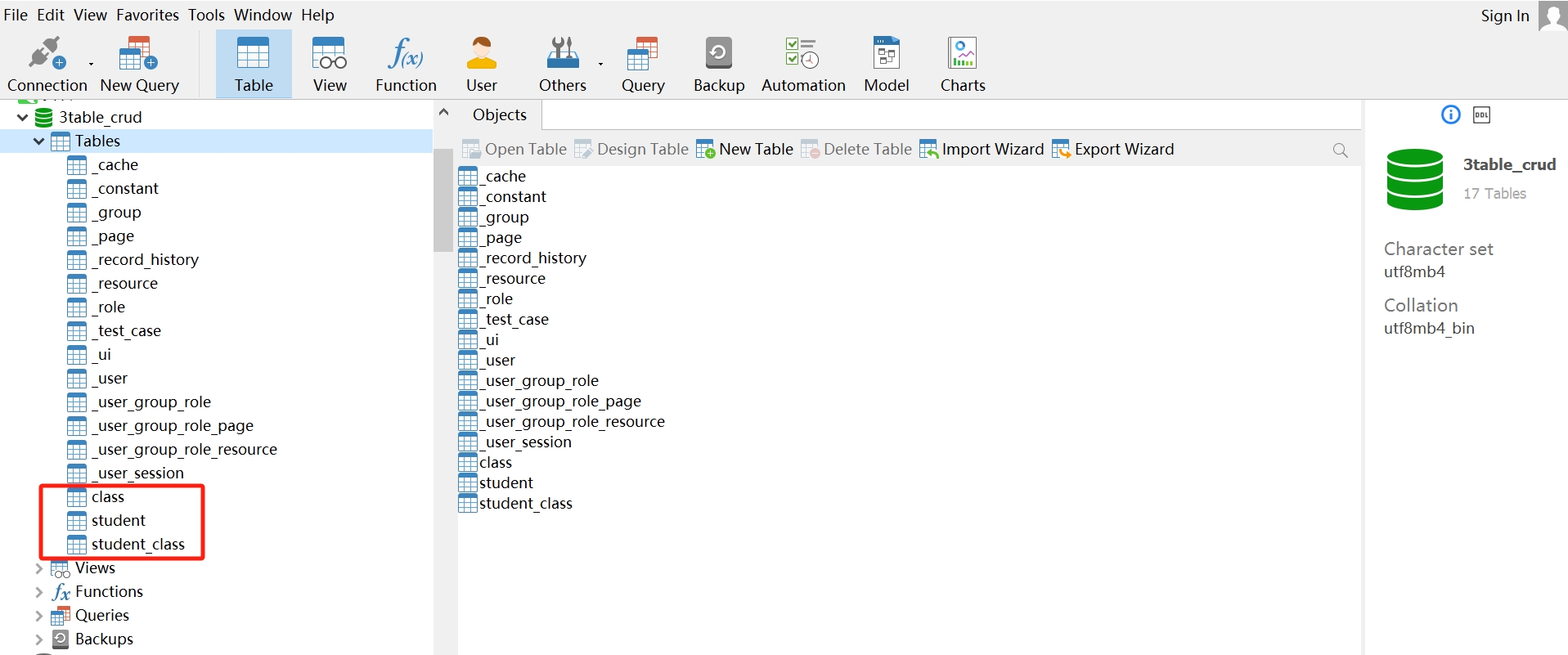Show the DDL panel icon
This screenshot has height=655, width=1568.
[1481, 115]
